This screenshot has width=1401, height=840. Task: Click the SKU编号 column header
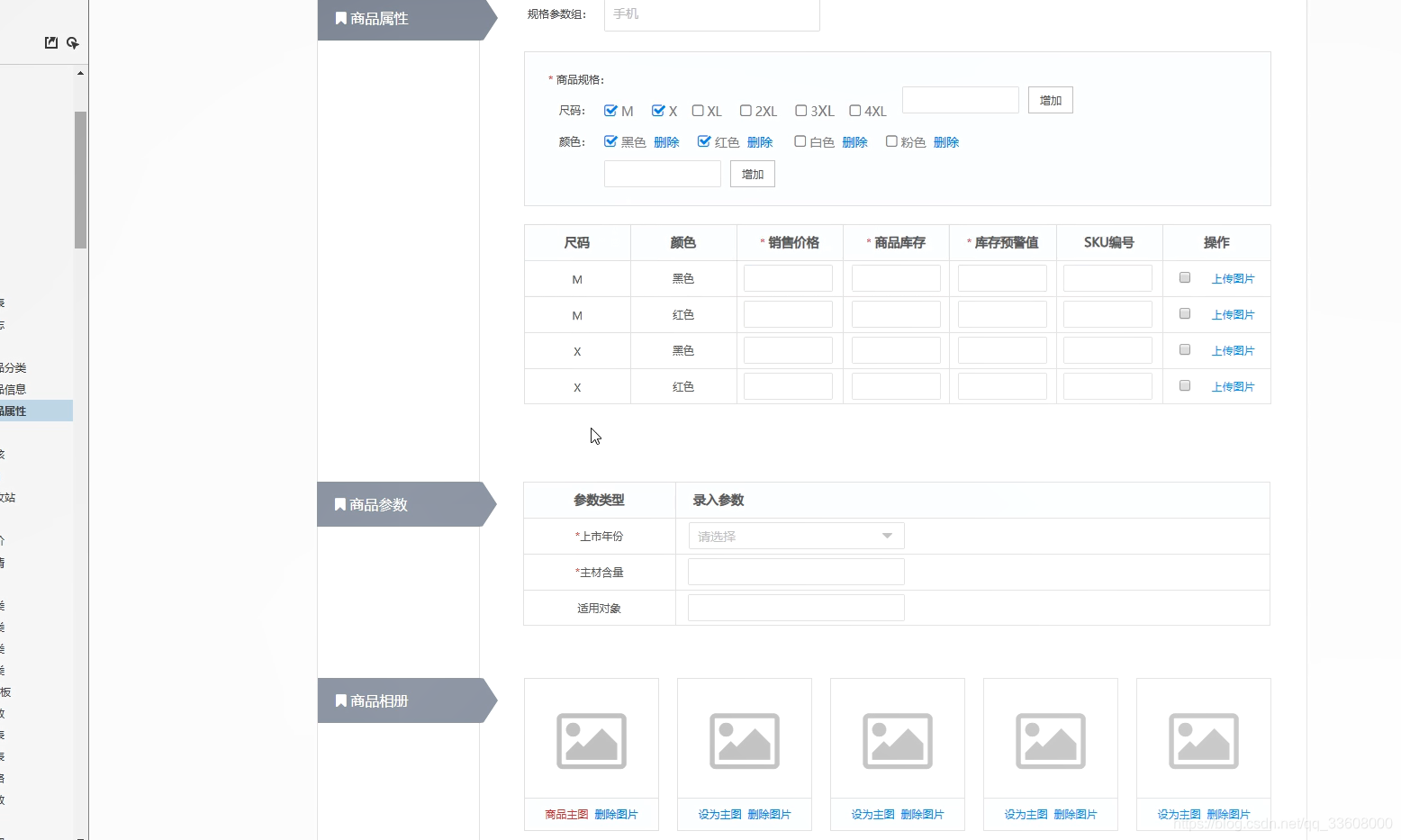pos(1109,242)
